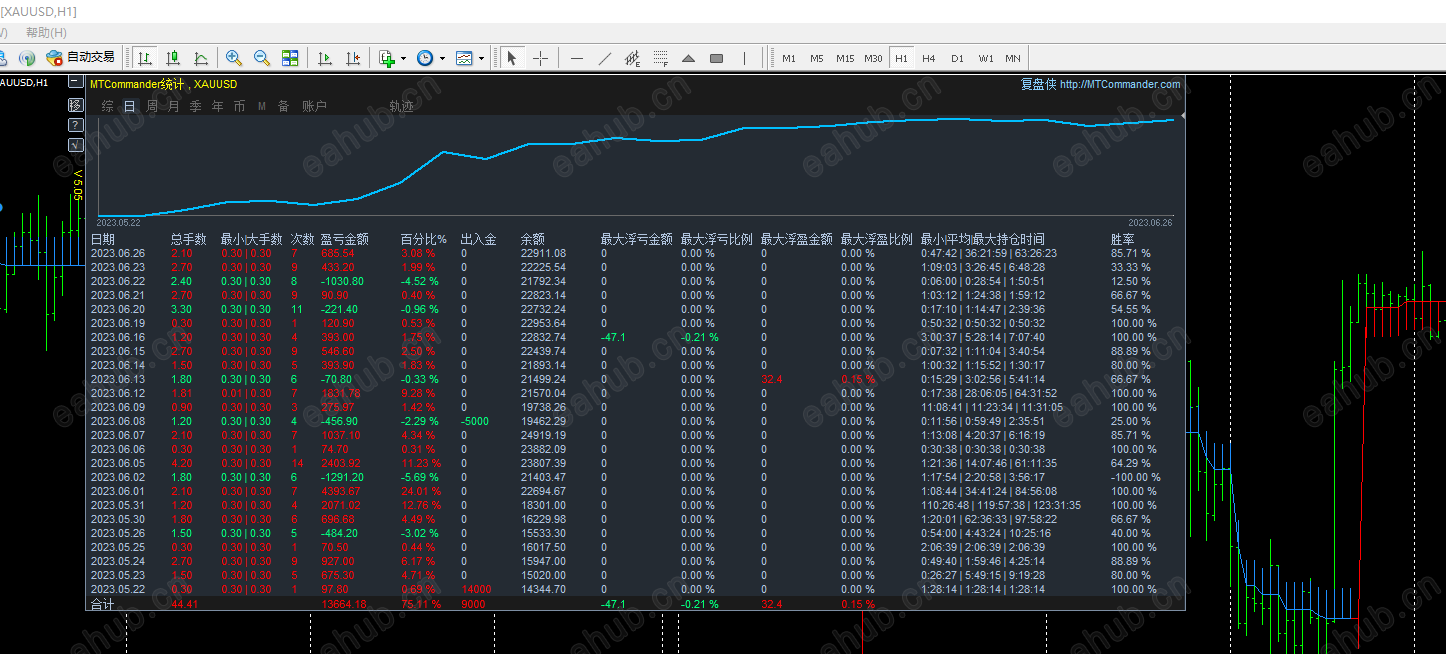1446x654 pixels.
Task: Tile chart windows icon
Action: (290, 58)
